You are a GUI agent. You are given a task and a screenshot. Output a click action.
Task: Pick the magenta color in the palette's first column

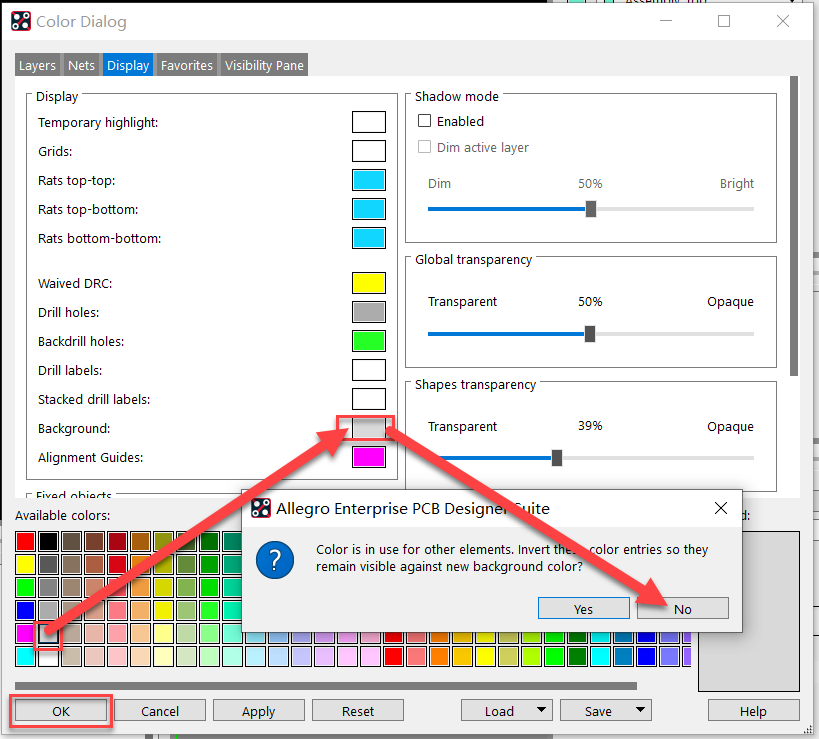[x=25, y=634]
